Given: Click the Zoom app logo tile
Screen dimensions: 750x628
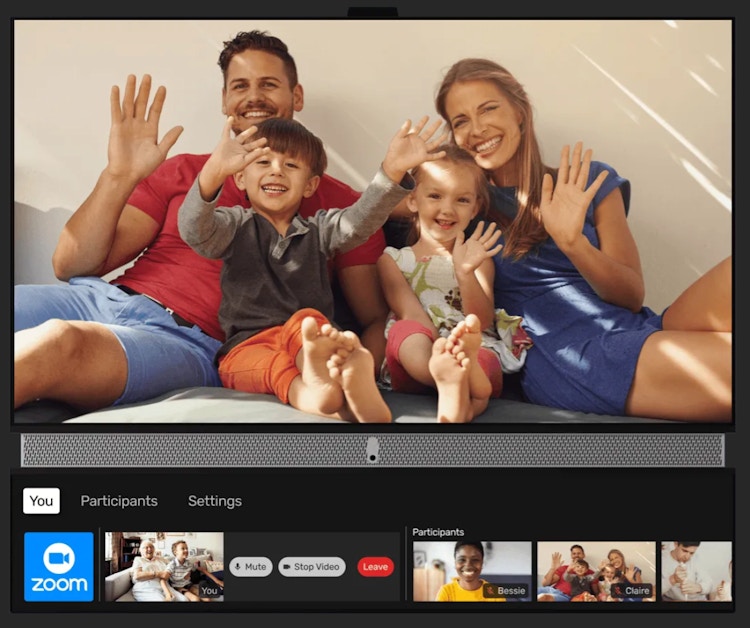Looking at the screenshot, I should 59,567.
